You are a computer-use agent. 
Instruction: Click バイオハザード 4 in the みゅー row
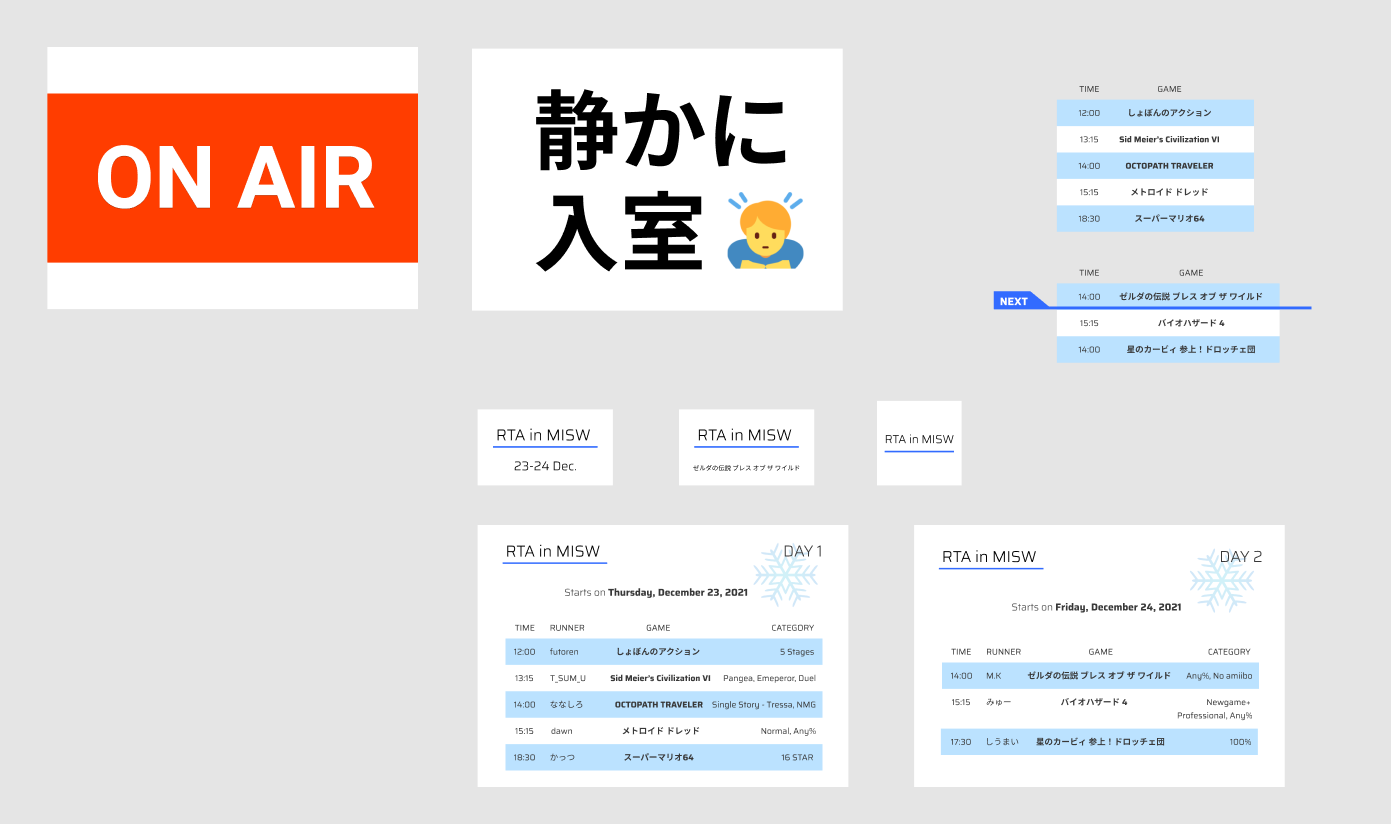tap(1094, 702)
